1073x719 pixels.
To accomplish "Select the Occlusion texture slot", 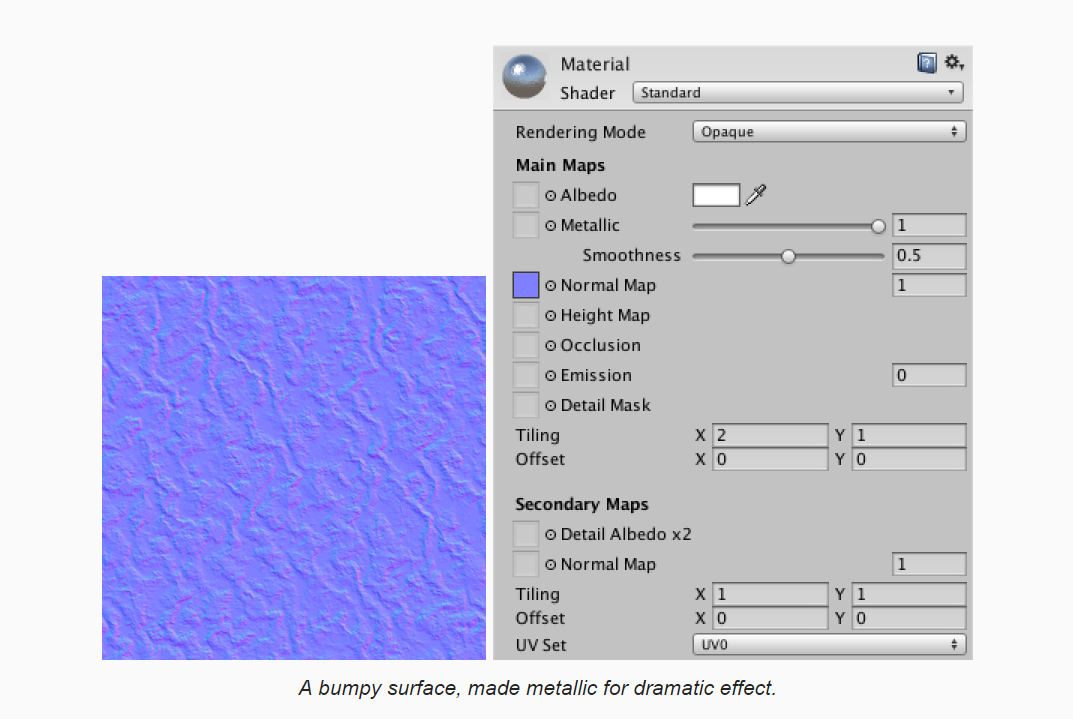I will pos(526,345).
